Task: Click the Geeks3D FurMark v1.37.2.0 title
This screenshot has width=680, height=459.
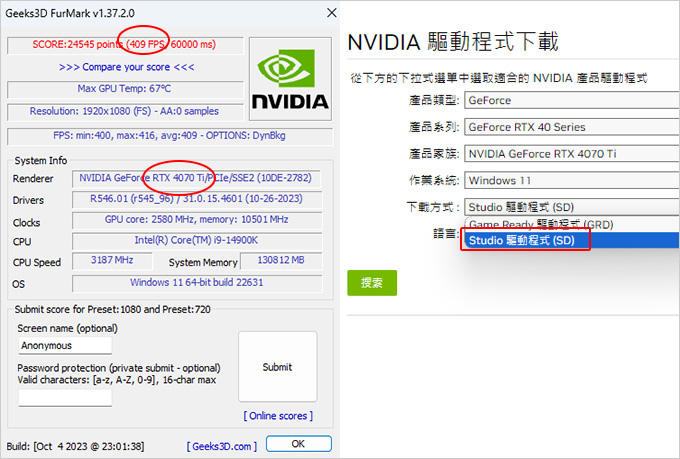Action: [x=70, y=13]
